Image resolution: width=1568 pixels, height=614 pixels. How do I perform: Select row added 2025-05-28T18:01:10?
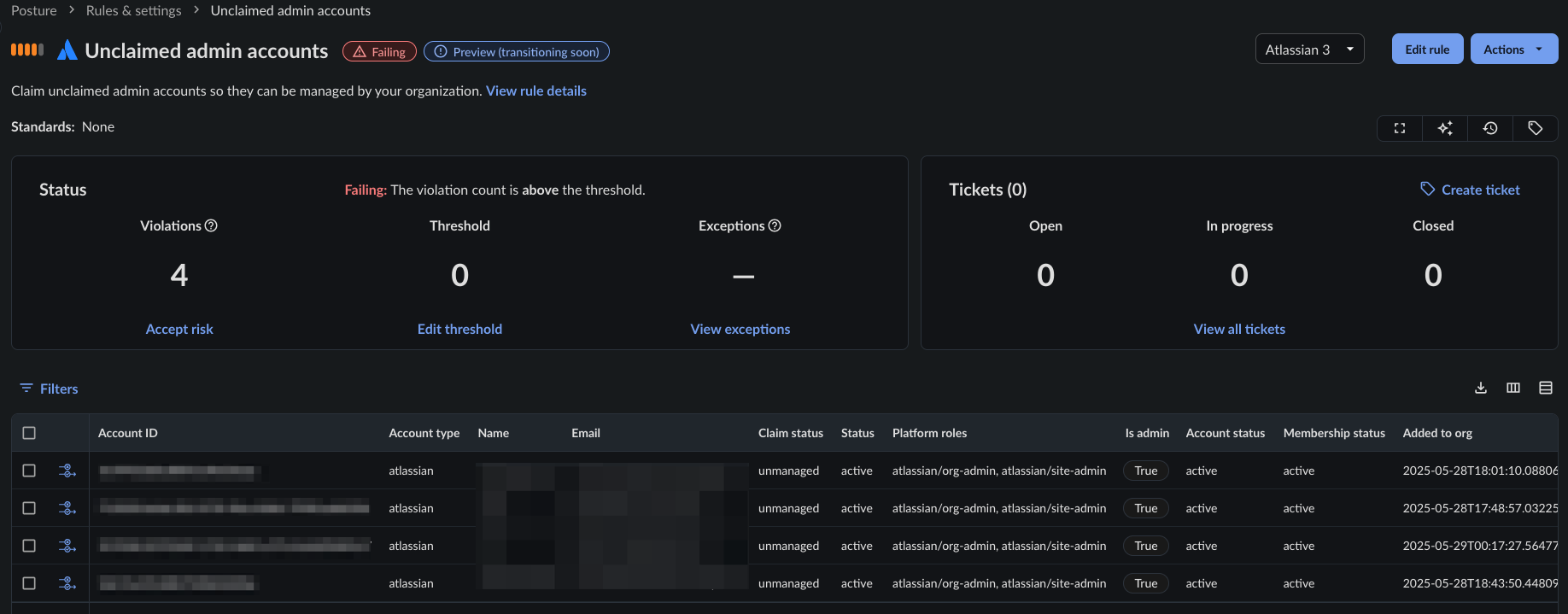click(x=29, y=471)
